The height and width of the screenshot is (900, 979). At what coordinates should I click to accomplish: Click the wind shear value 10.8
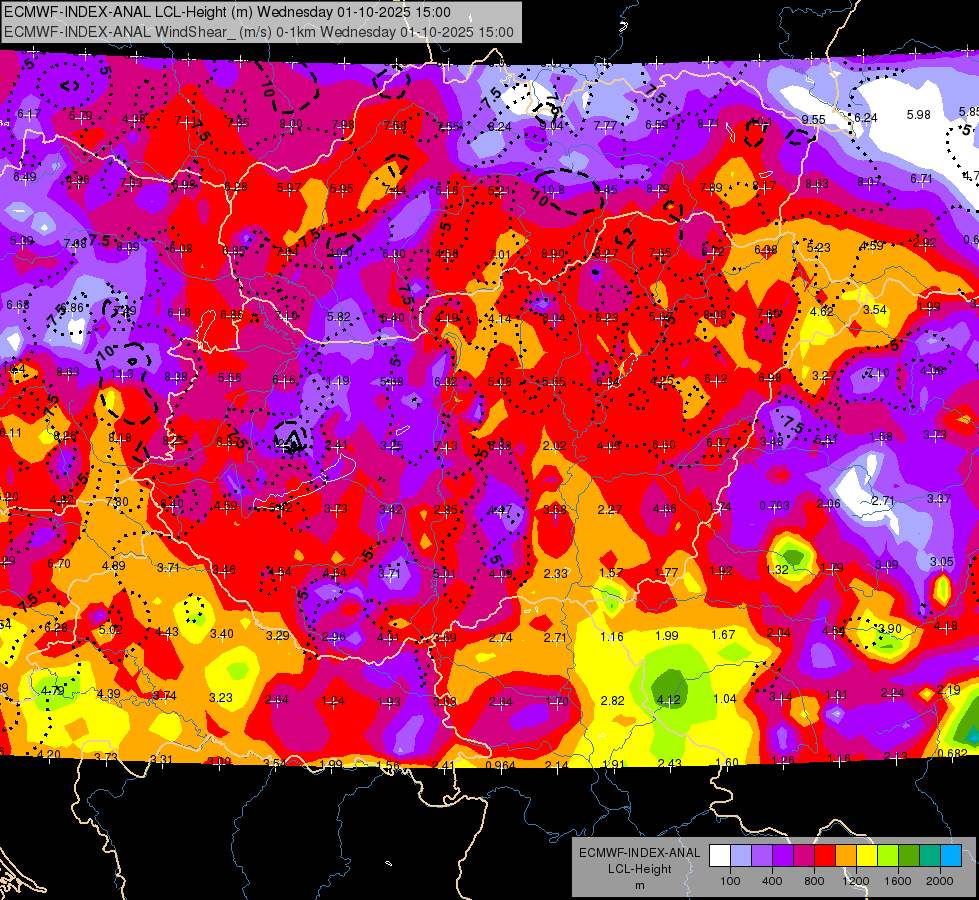tap(553, 189)
